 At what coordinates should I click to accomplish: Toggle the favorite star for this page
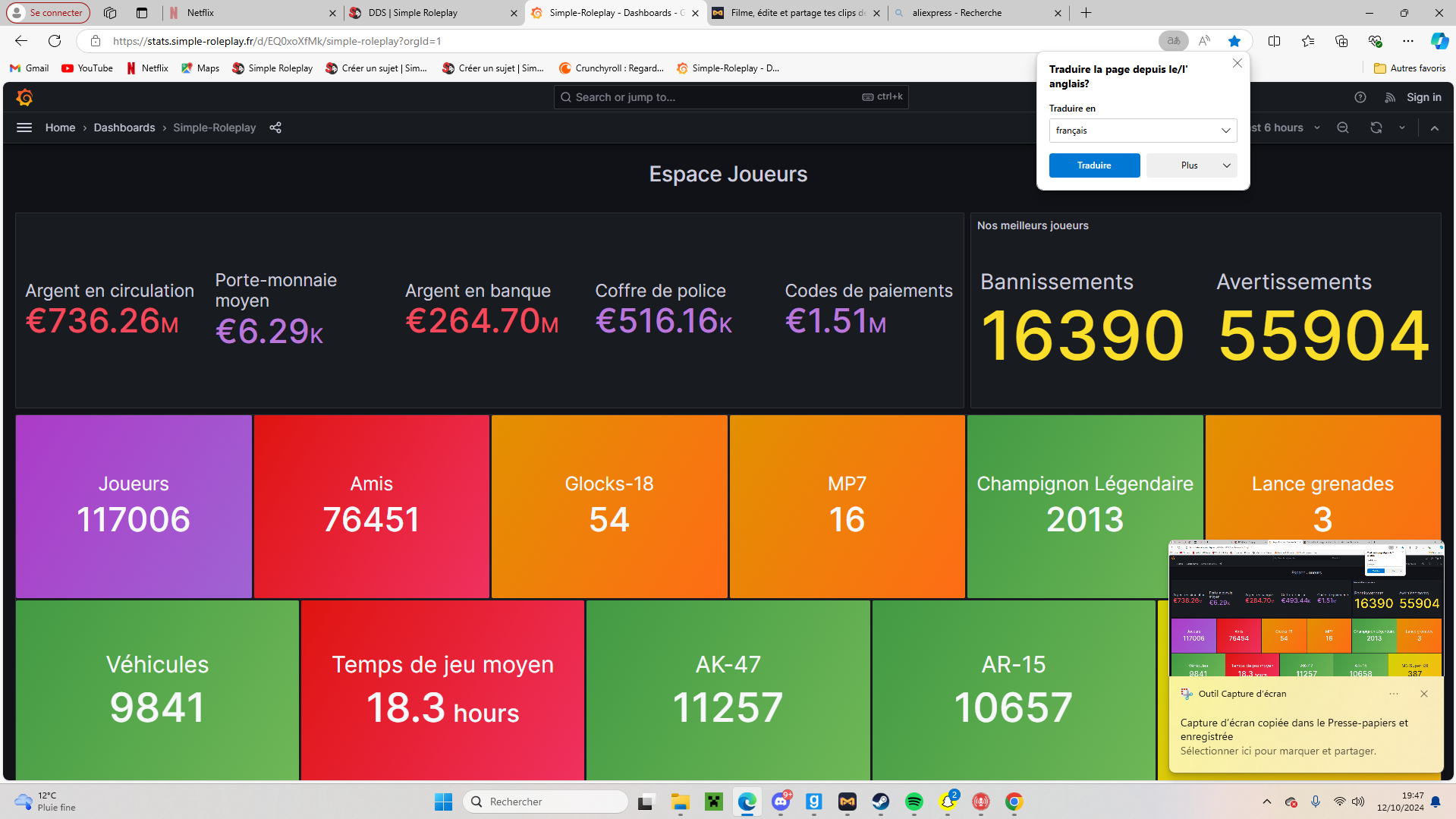pos(1234,41)
